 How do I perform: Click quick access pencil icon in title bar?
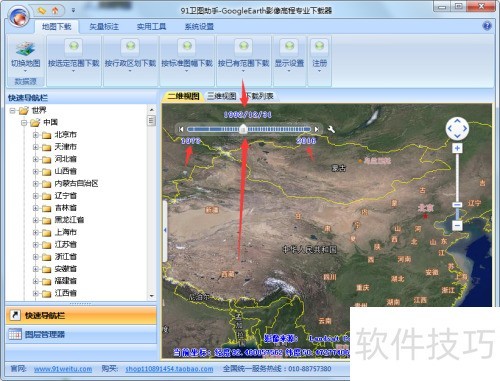pos(42,11)
